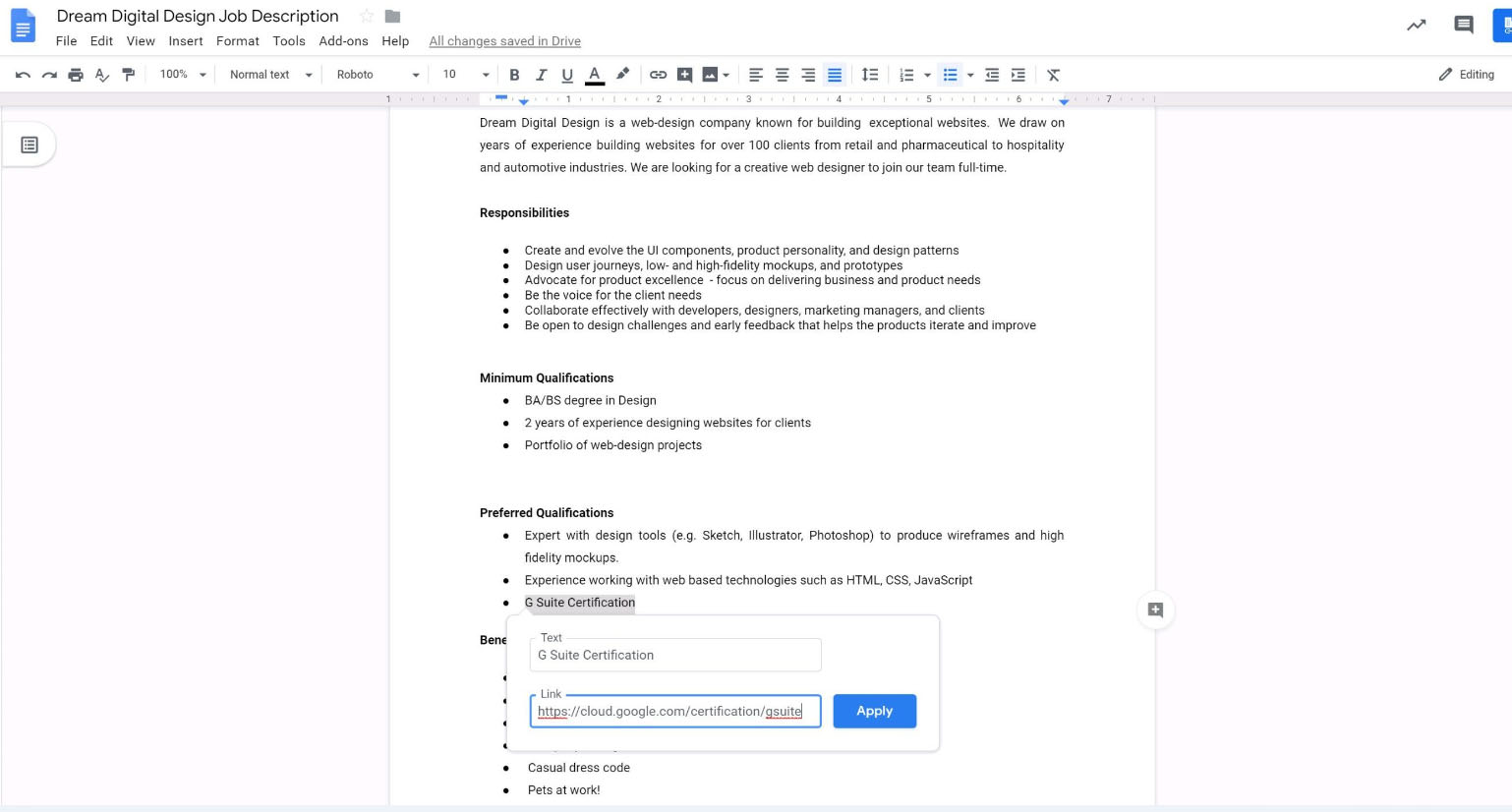Open the Edit menu
This screenshot has height=812, width=1512.
point(101,41)
